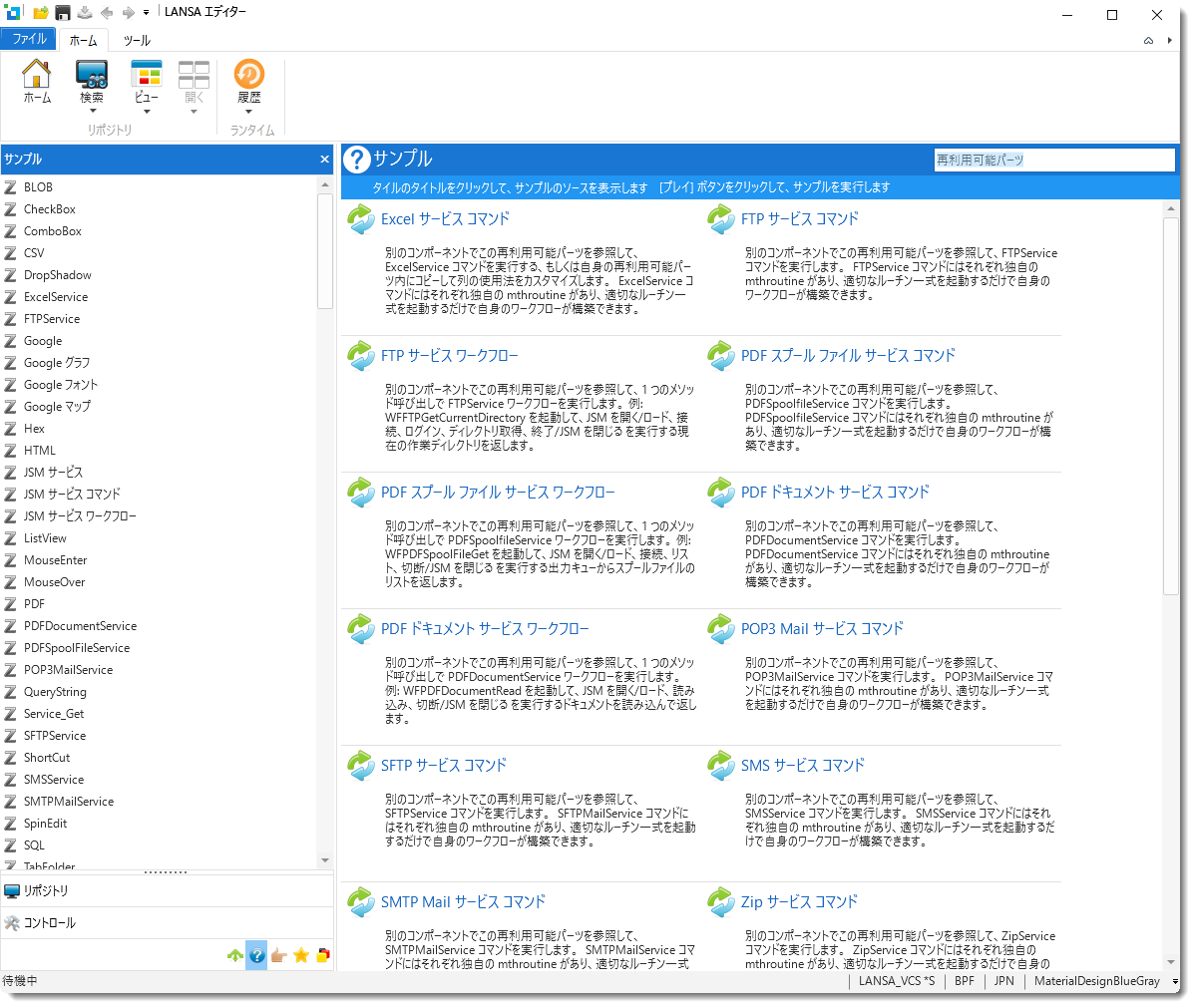
Task: Open the コントロール navigation pane button
Action: point(167,922)
